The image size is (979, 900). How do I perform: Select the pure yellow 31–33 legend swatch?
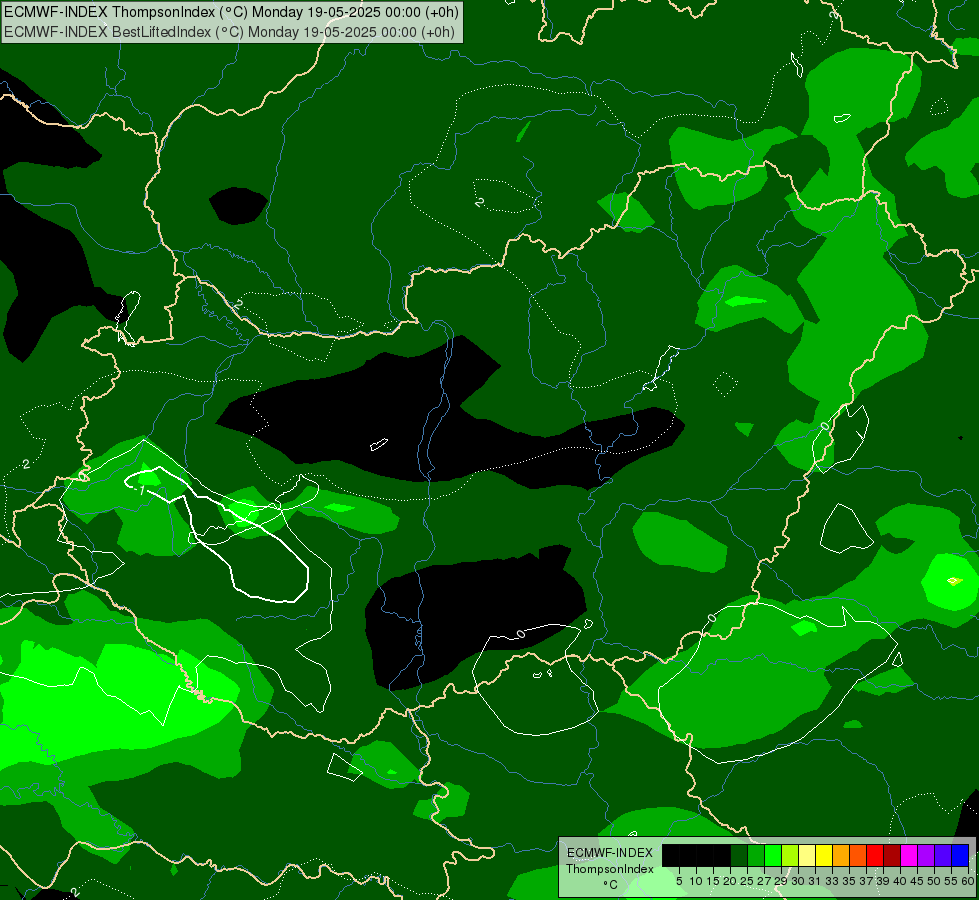[x=824, y=855]
